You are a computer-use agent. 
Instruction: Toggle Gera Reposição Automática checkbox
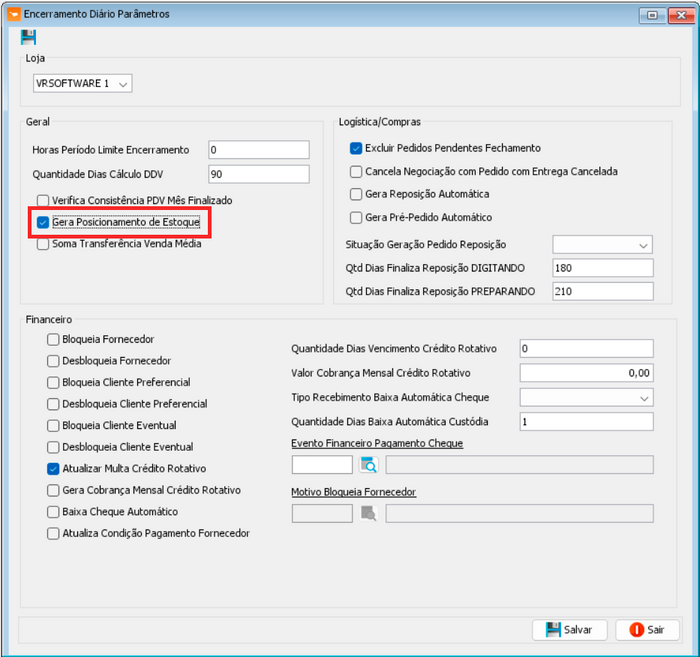pos(356,194)
